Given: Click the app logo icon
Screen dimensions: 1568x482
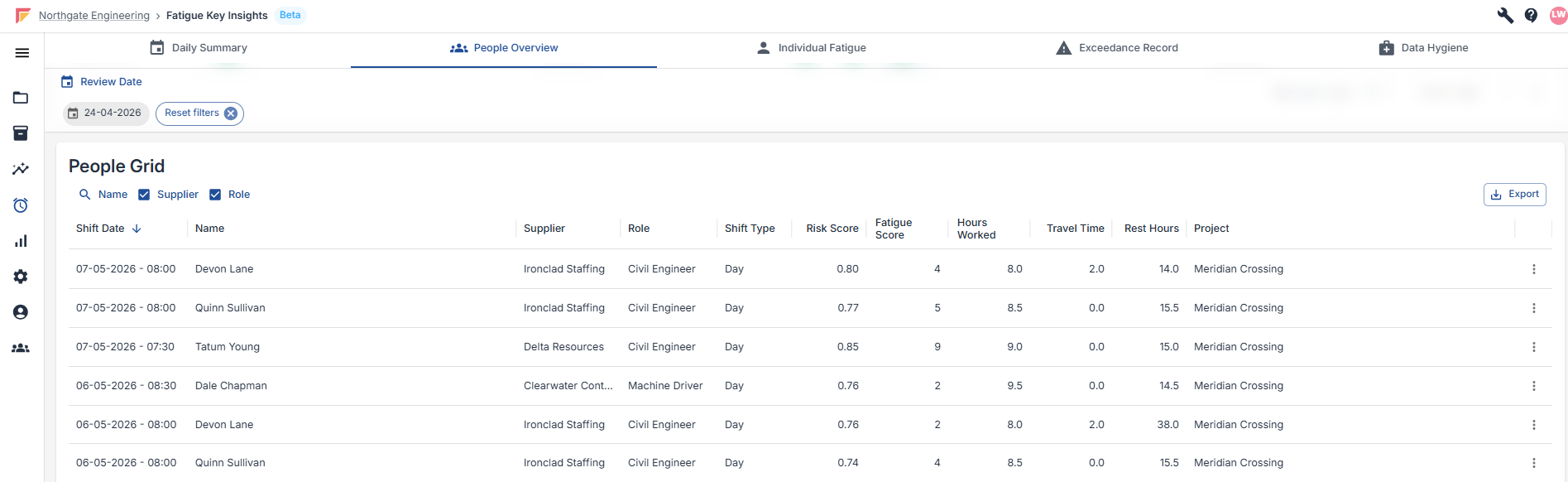Looking at the screenshot, I should 23,15.
